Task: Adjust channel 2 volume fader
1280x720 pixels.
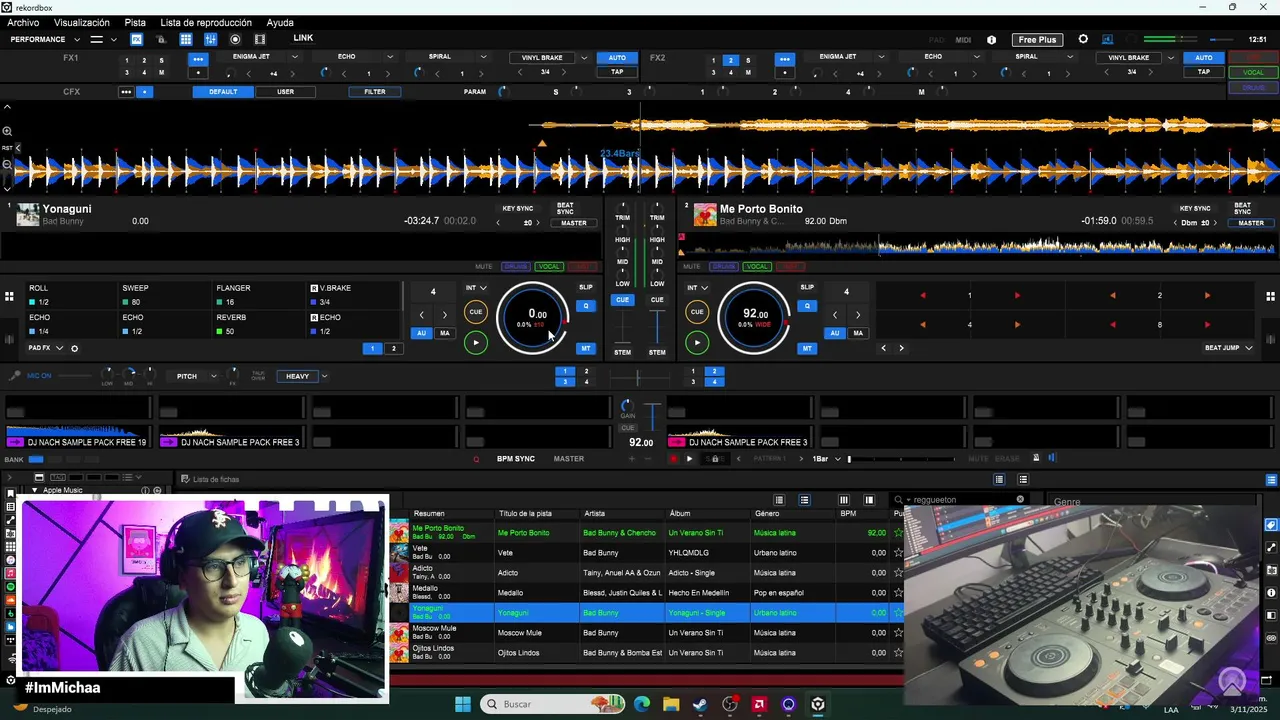Action: pos(657,326)
